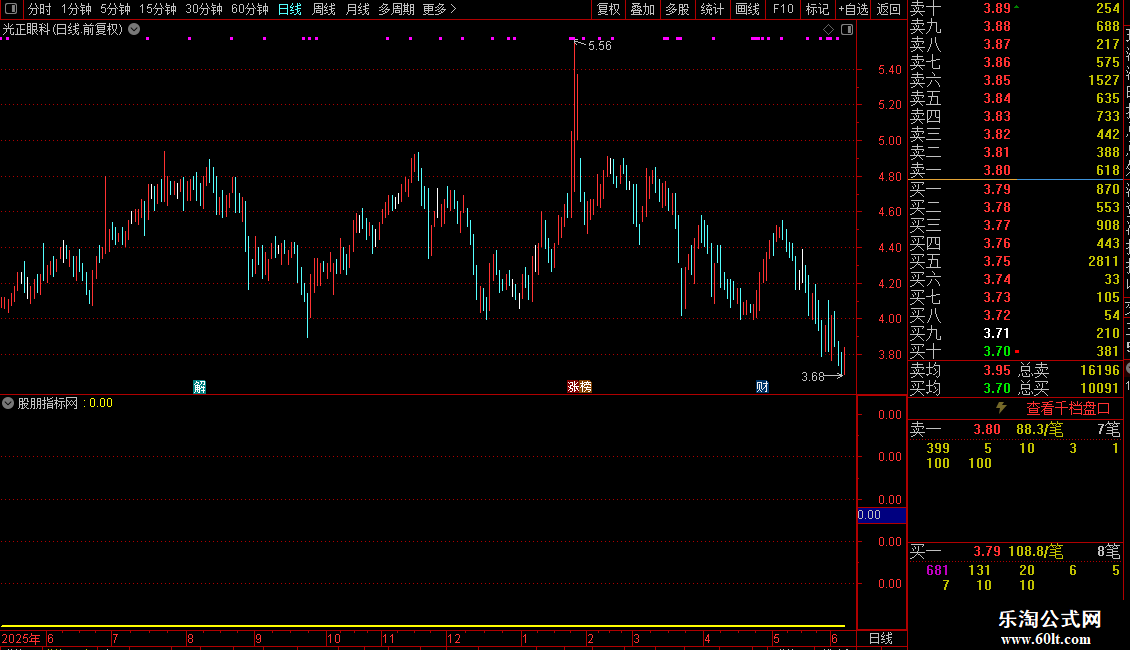Activate the 画线 drawing tool
1130x650 pixels.
tap(747, 9)
